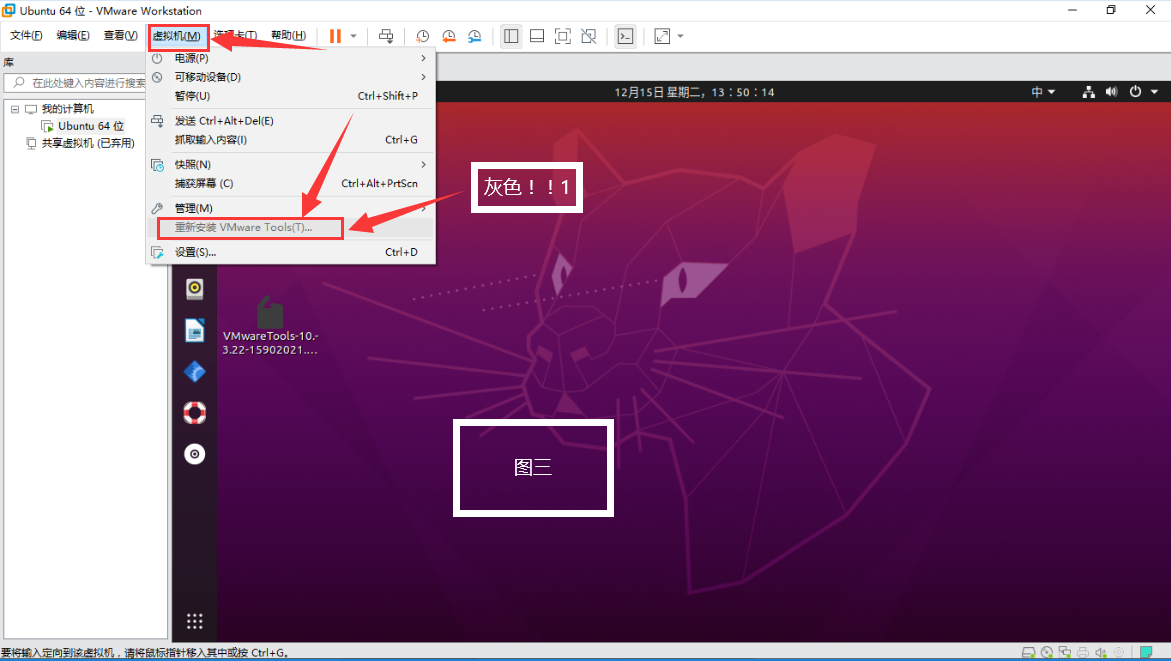Open Ubuntu clock showing 12月15日 星期二
Image resolution: width=1171 pixels, height=661 pixels.
pos(694,92)
